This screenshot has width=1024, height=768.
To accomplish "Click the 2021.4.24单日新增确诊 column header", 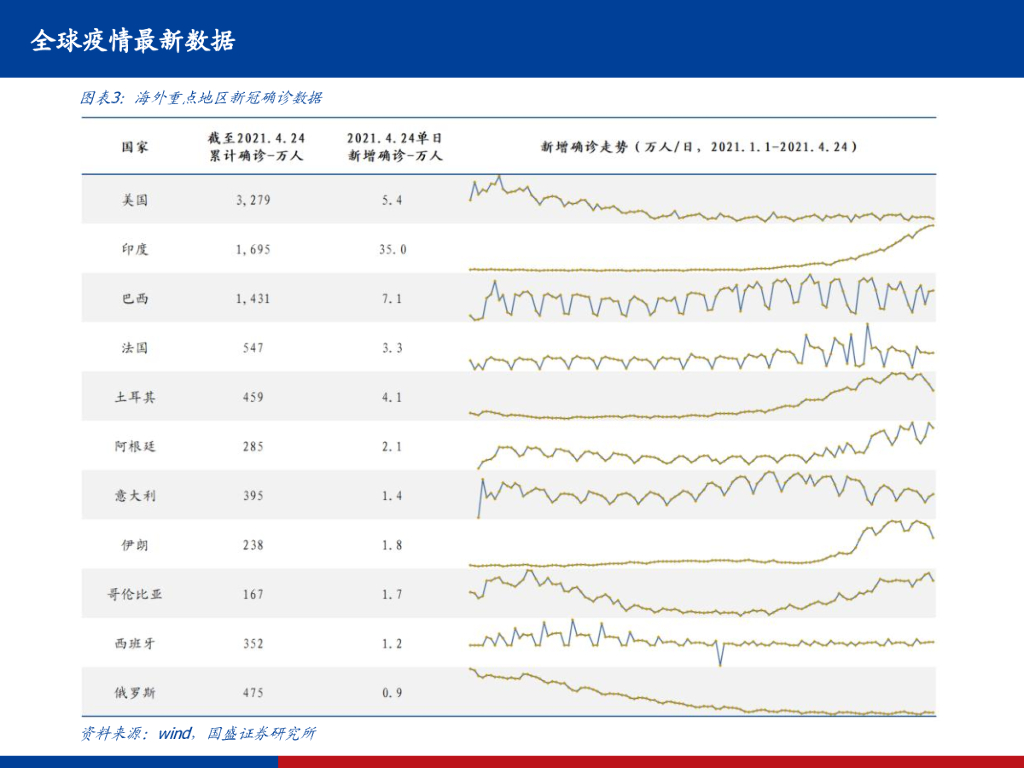I will 394,146.
